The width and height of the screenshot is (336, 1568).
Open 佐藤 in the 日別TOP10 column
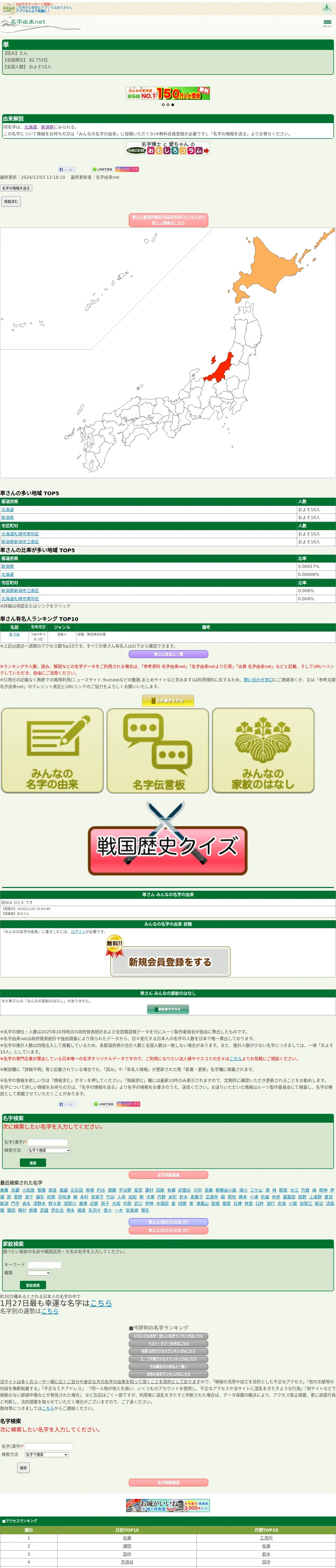tap(127, 1538)
